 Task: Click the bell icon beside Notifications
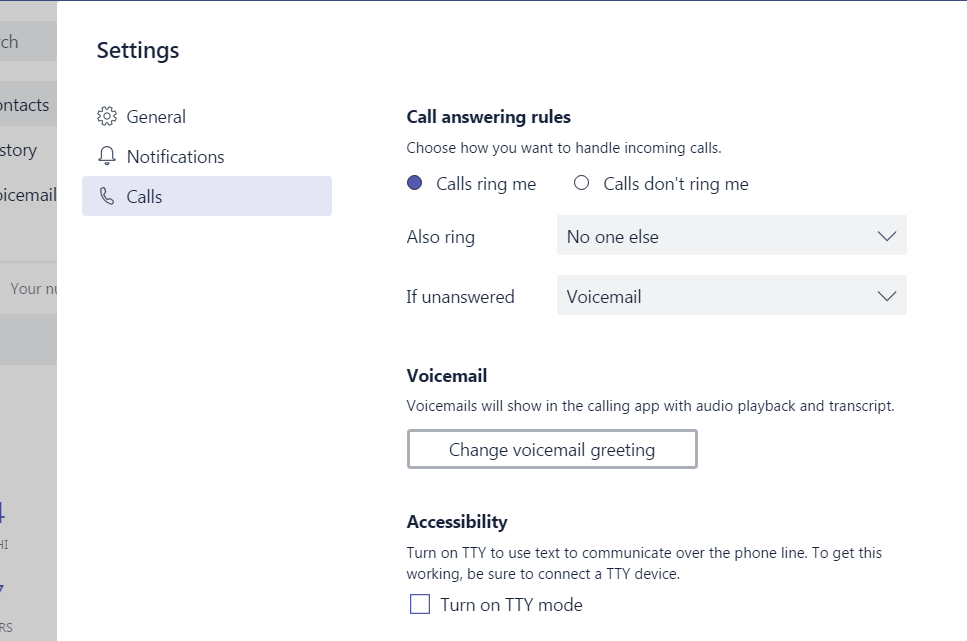click(x=107, y=156)
